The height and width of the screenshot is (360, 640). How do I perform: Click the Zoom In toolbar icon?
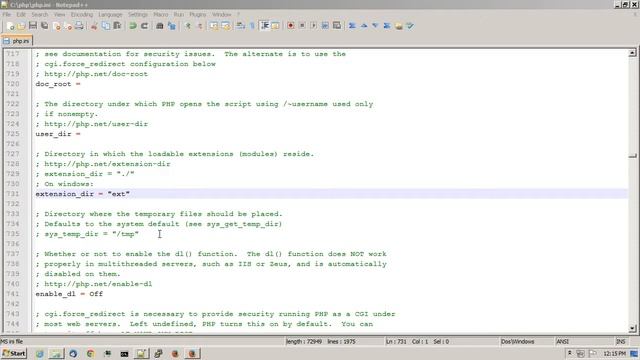pos(188,26)
